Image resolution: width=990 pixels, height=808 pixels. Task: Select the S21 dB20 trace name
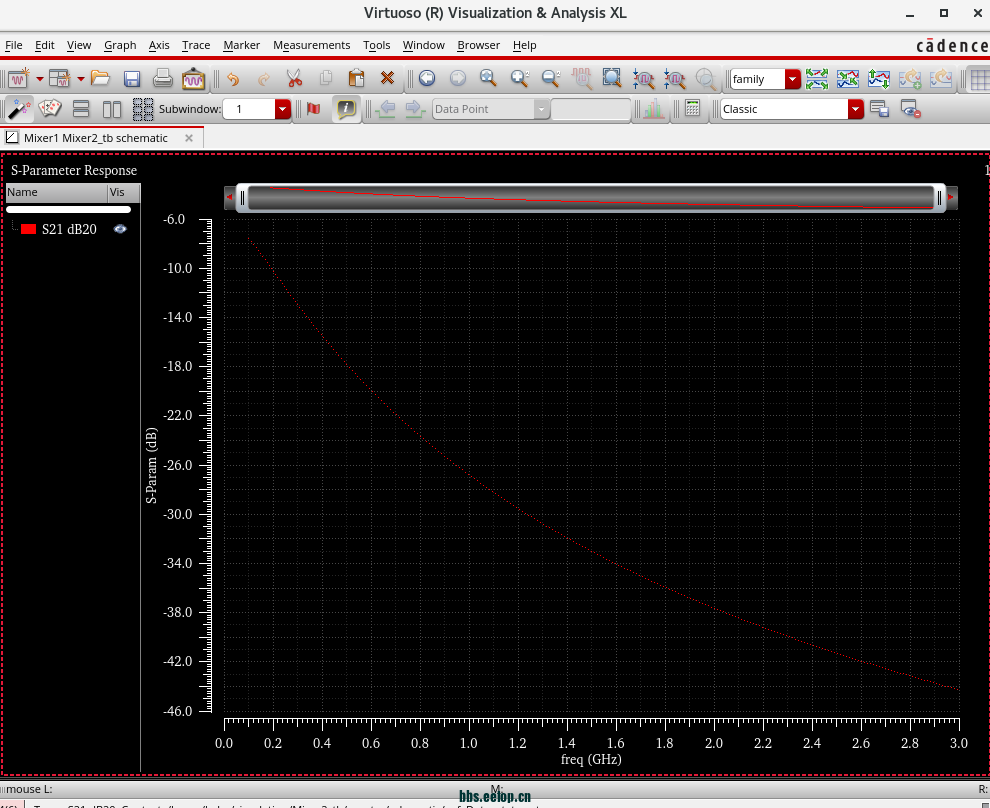point(69,229)
